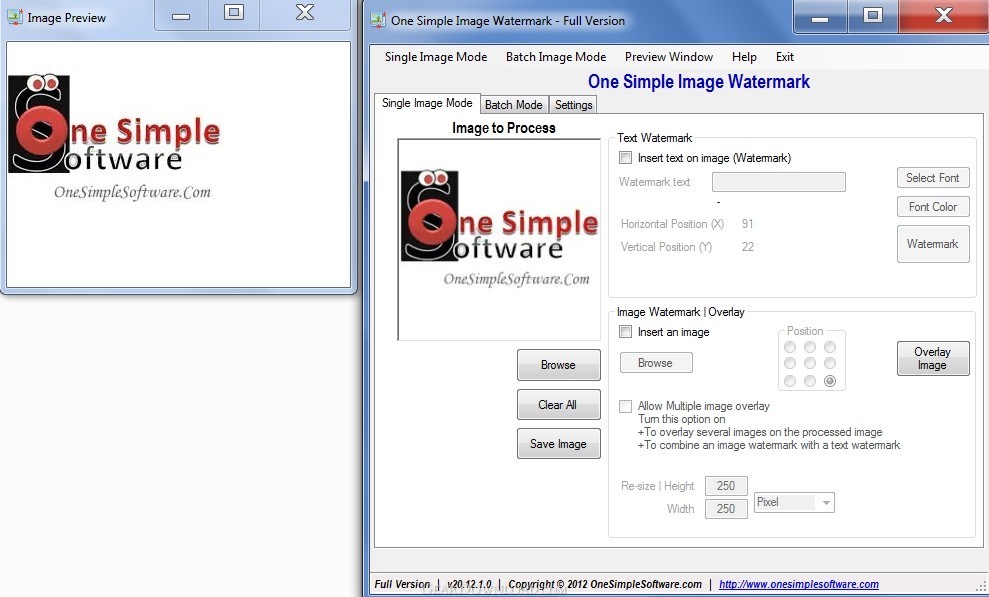Select bottom-left Position radio button

pyautogui.click(x=790, y=381)
